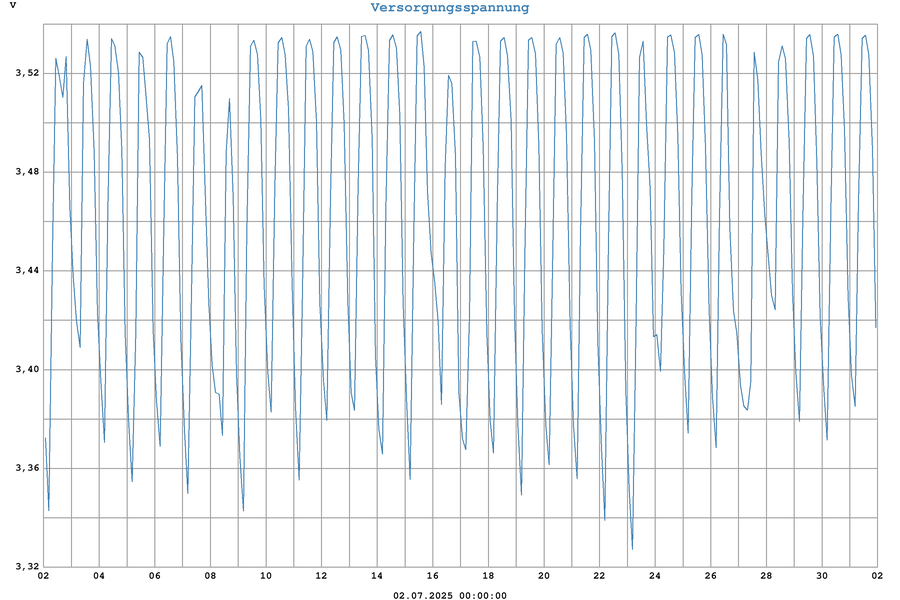Viewport: 900px width, 600px height.
Task: Click the x-axis label 30
Action: point(822,576)
